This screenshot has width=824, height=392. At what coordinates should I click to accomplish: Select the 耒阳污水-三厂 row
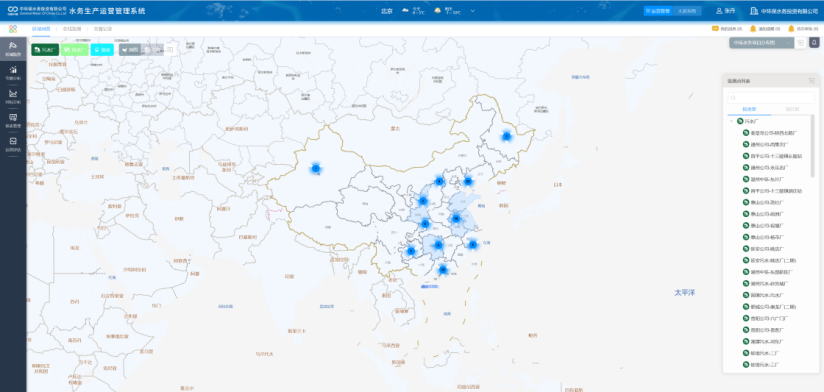pos(760,365)
